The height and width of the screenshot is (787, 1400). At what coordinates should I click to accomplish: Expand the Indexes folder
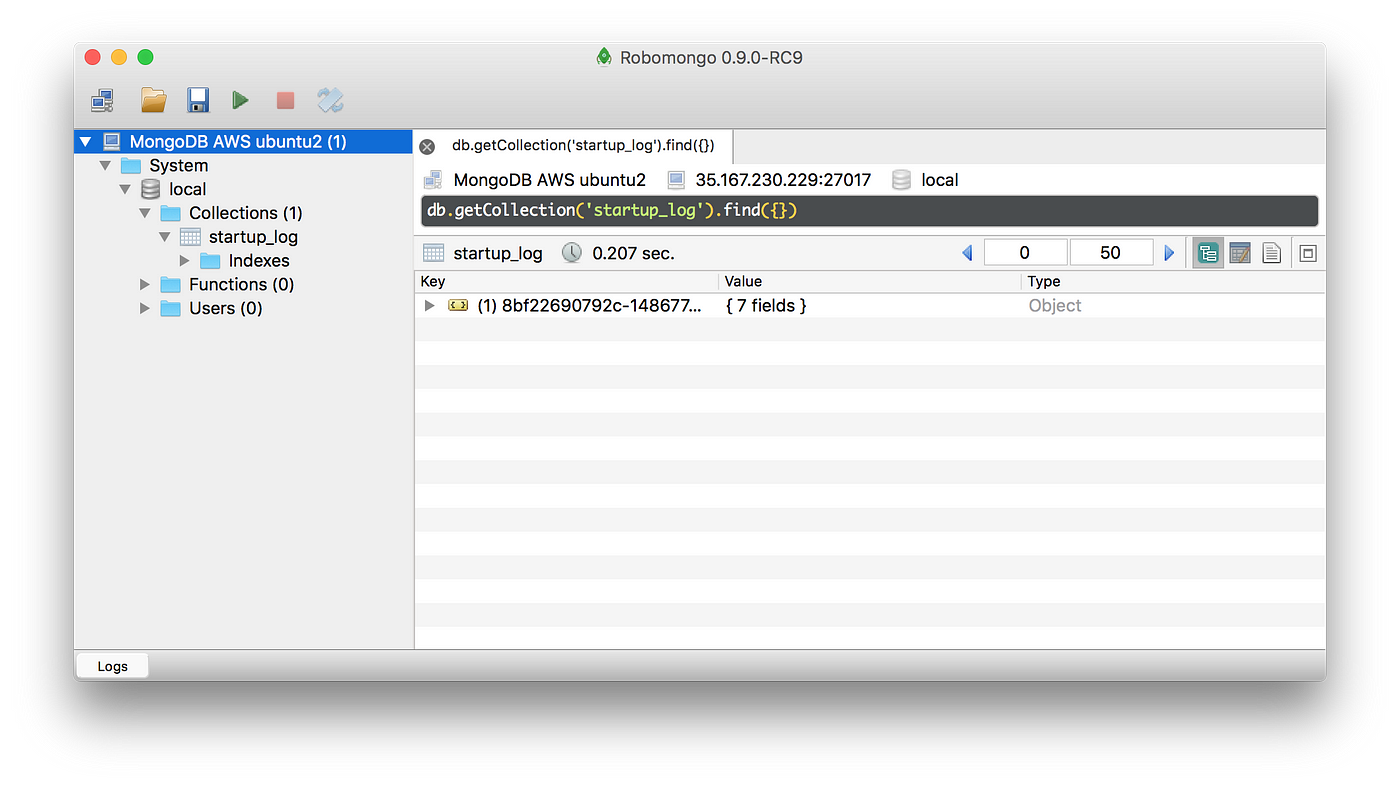(x=184, y=261)
